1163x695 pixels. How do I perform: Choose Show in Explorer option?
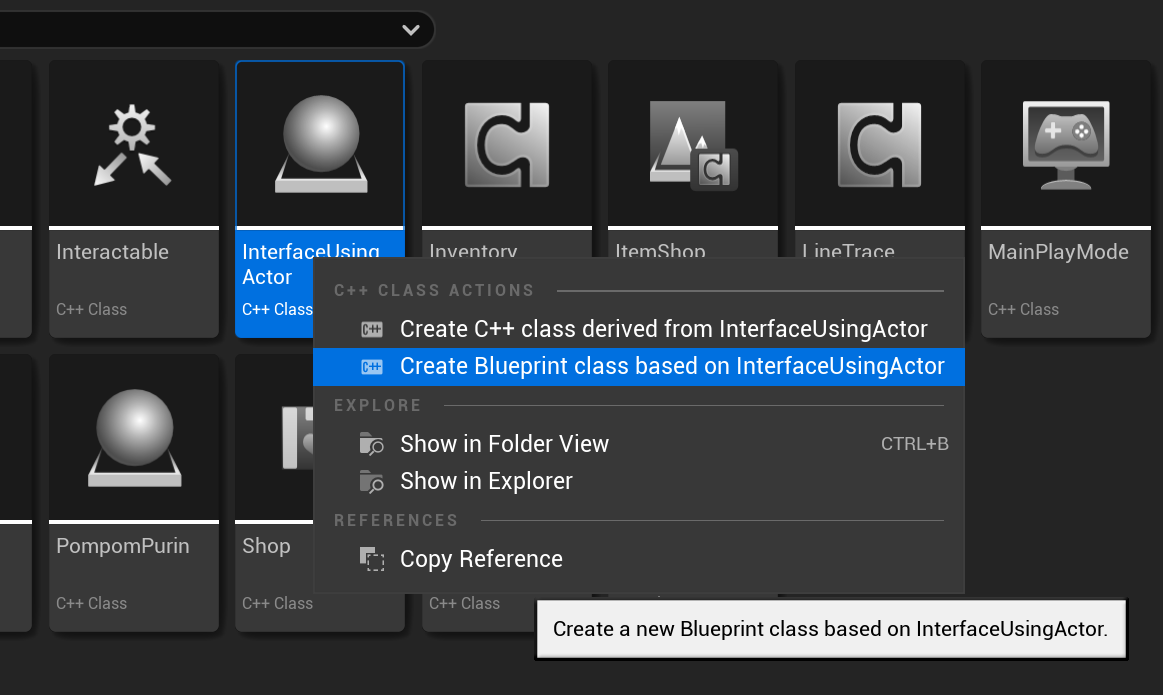pos(639,481)
